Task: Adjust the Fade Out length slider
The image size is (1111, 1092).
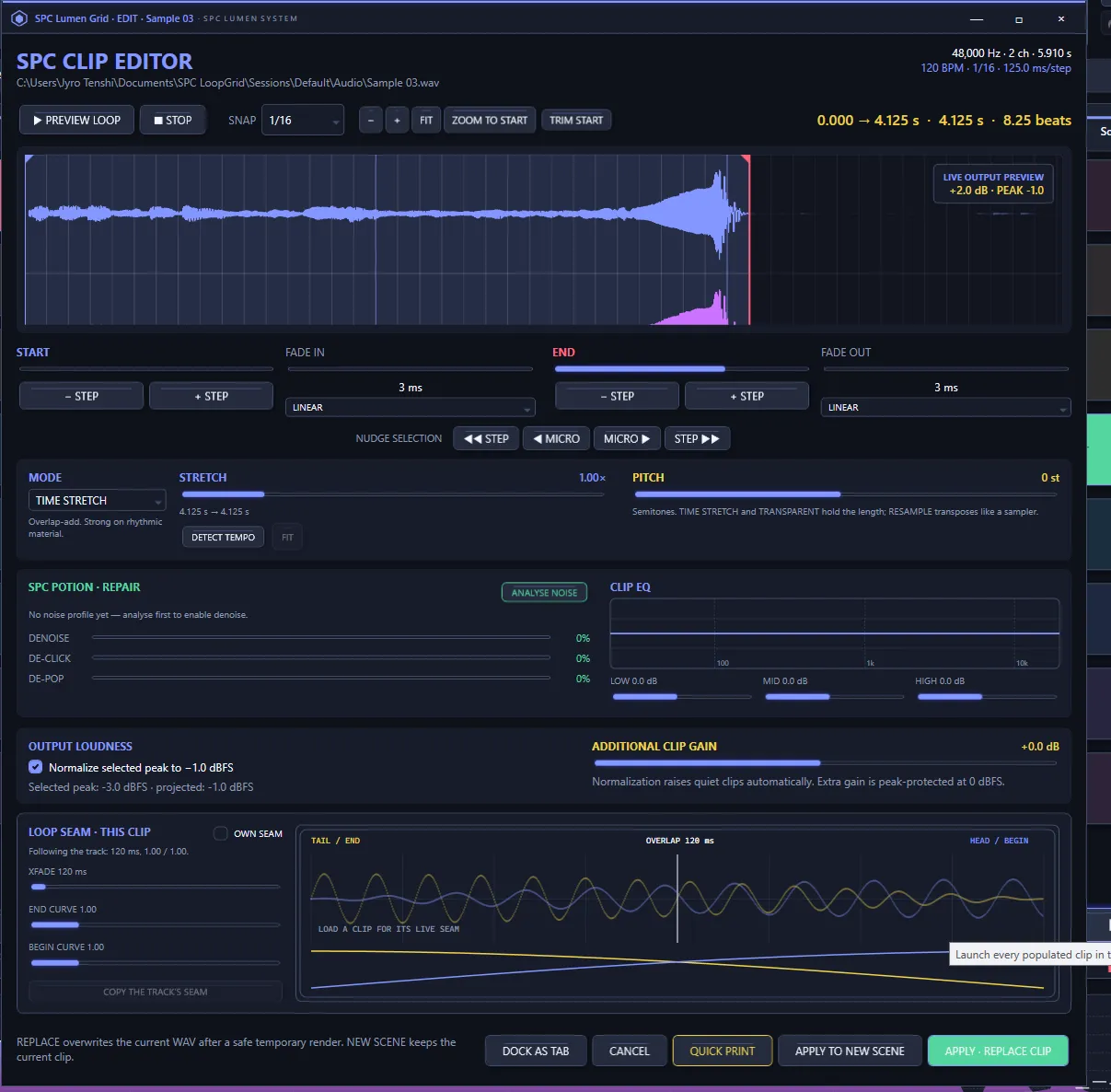Action: (945, 369)
